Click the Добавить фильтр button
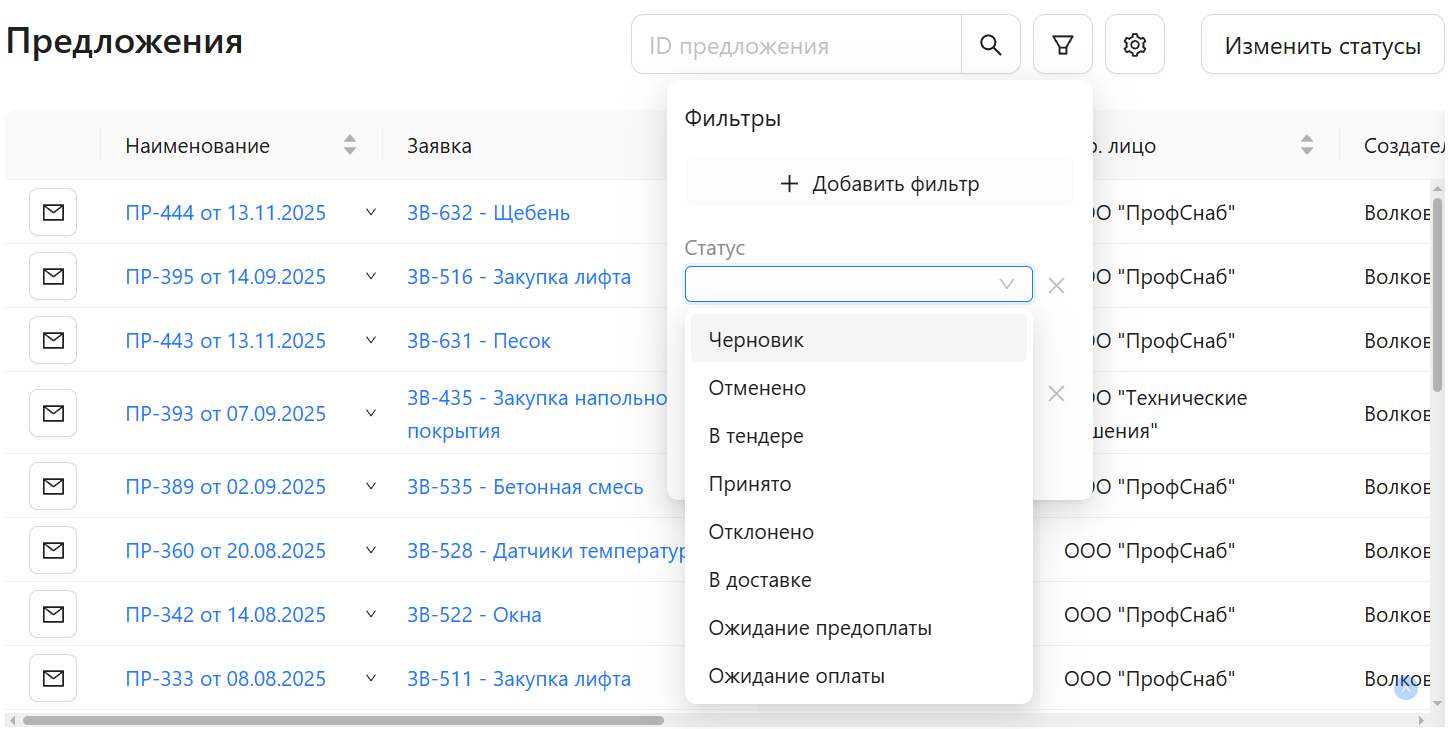The width and height of the screenshot is (1450, 729). (x=879, y=183)
